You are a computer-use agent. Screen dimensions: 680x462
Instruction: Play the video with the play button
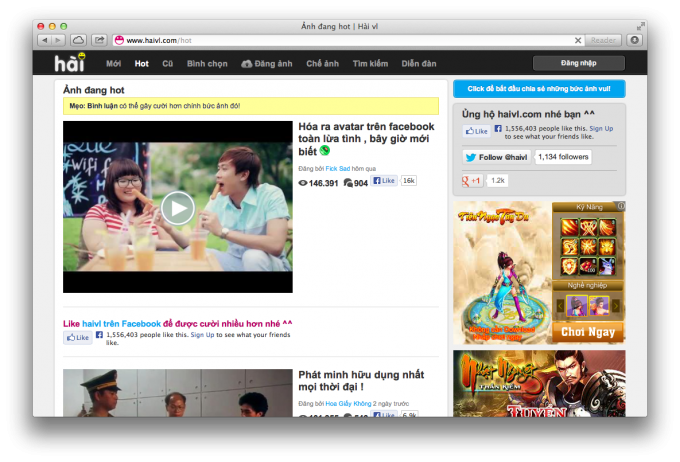pos(177,208)
